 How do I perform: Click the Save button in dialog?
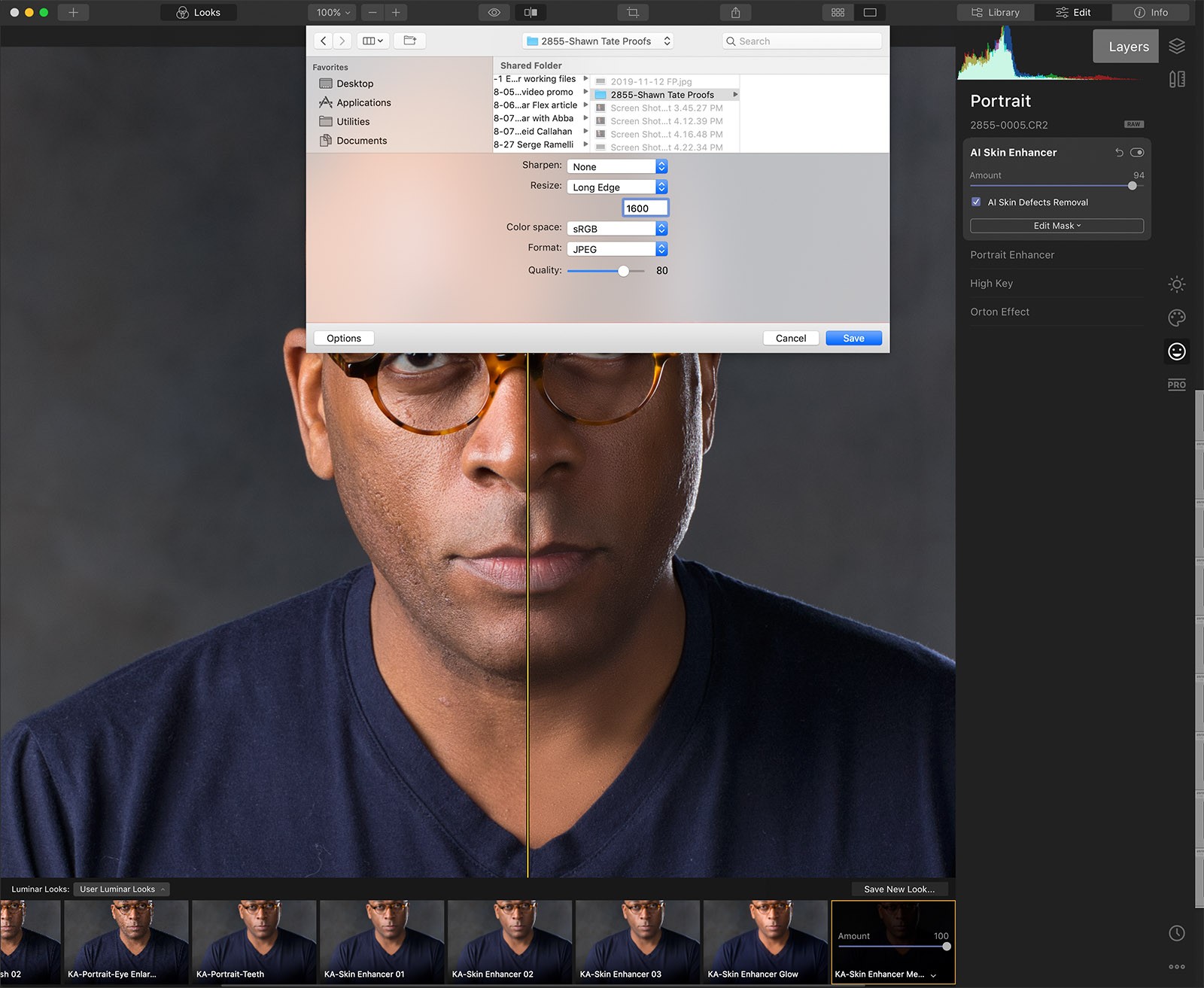[853, 339]
